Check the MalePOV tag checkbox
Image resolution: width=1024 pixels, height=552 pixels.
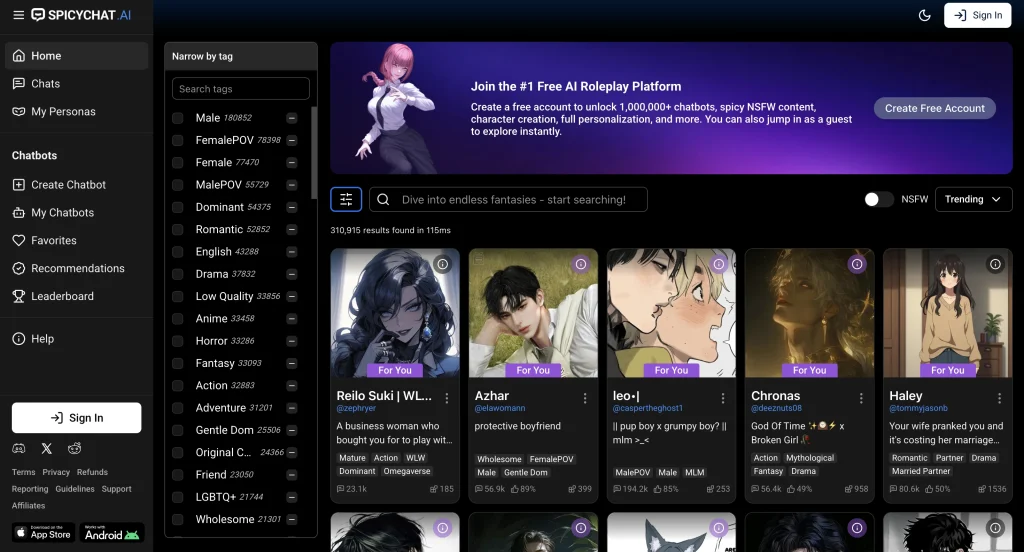coord(178,185)
